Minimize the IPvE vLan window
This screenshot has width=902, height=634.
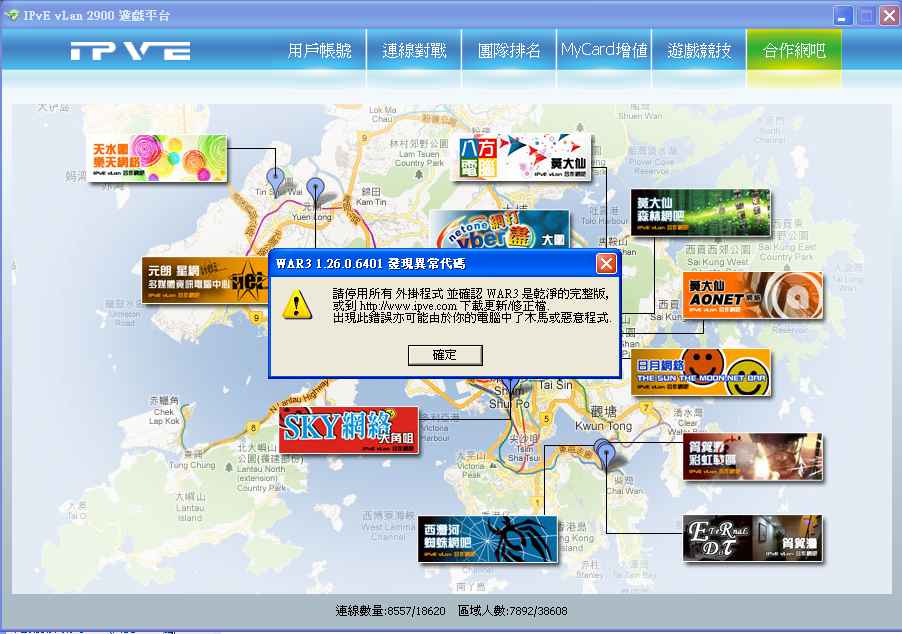tap(843, 16)
